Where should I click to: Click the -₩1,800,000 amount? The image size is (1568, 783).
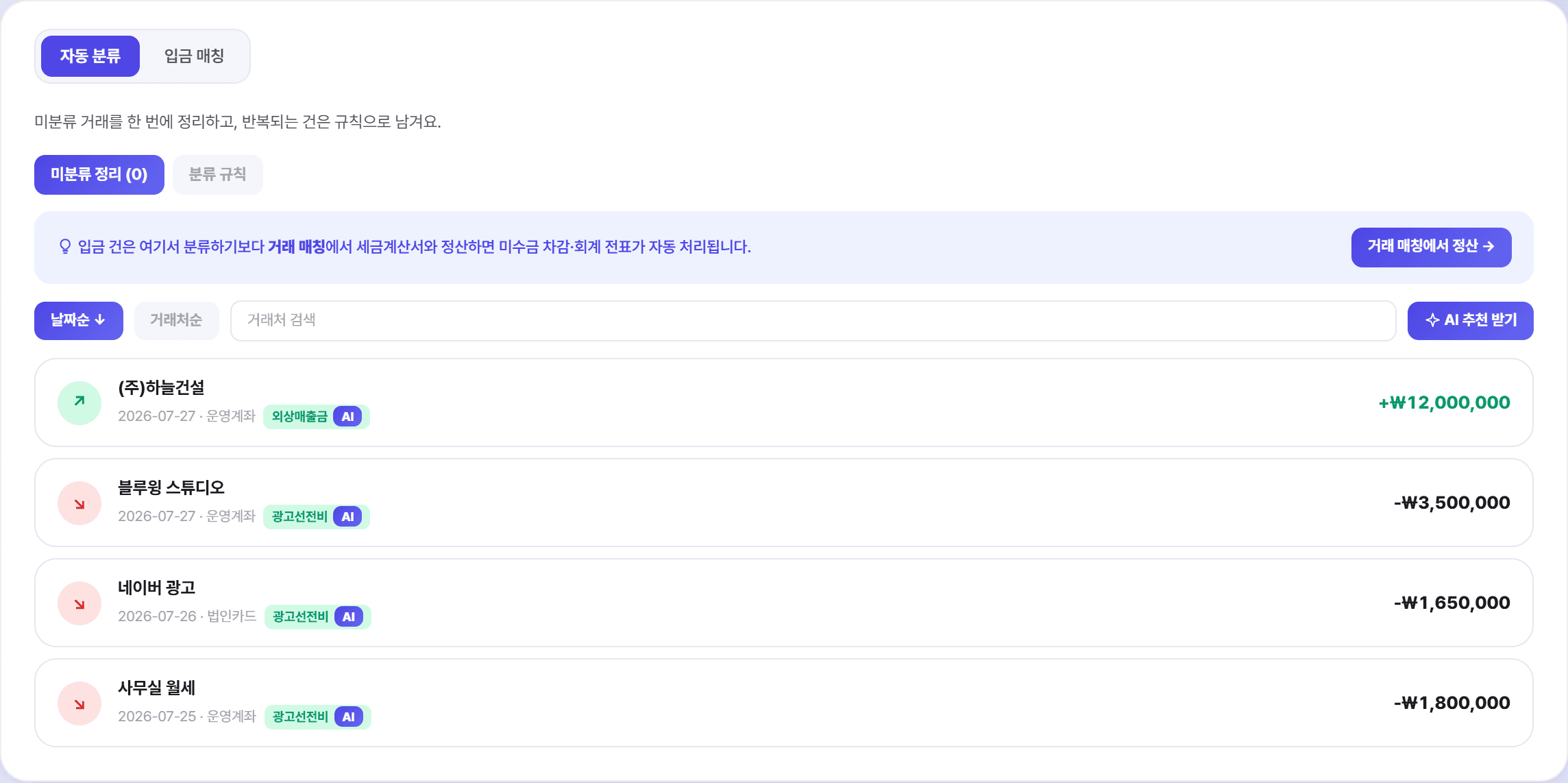1451,703
